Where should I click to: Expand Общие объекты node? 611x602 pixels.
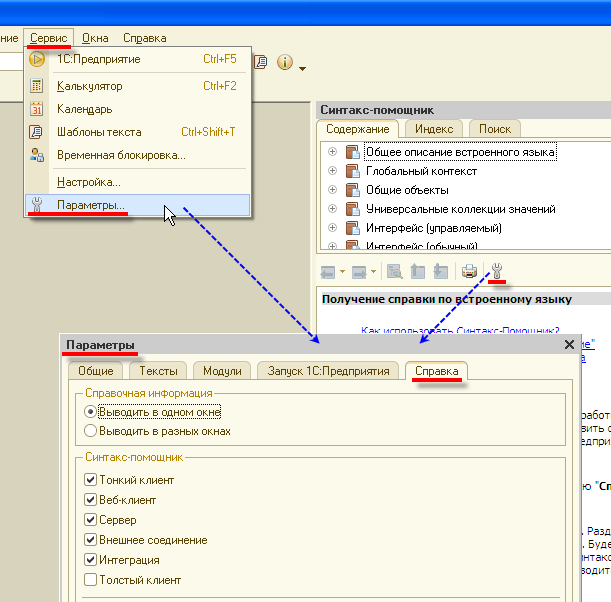(x=332, y=190)
